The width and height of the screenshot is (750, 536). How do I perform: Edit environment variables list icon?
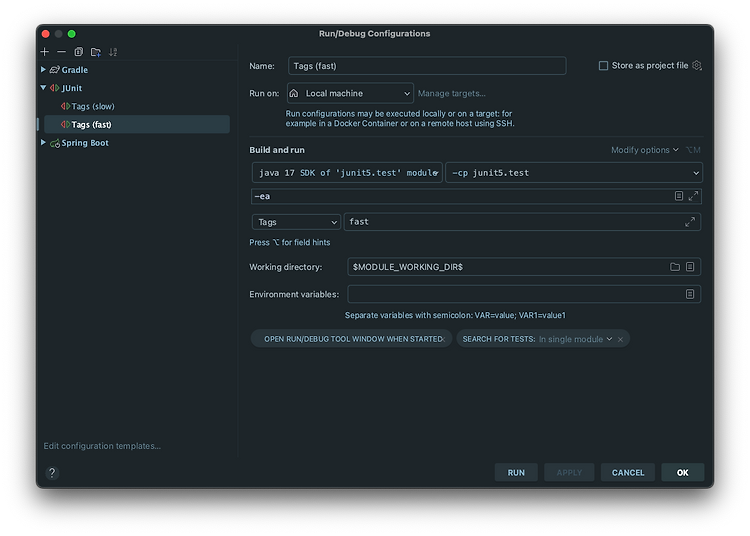tap(690, 294)
